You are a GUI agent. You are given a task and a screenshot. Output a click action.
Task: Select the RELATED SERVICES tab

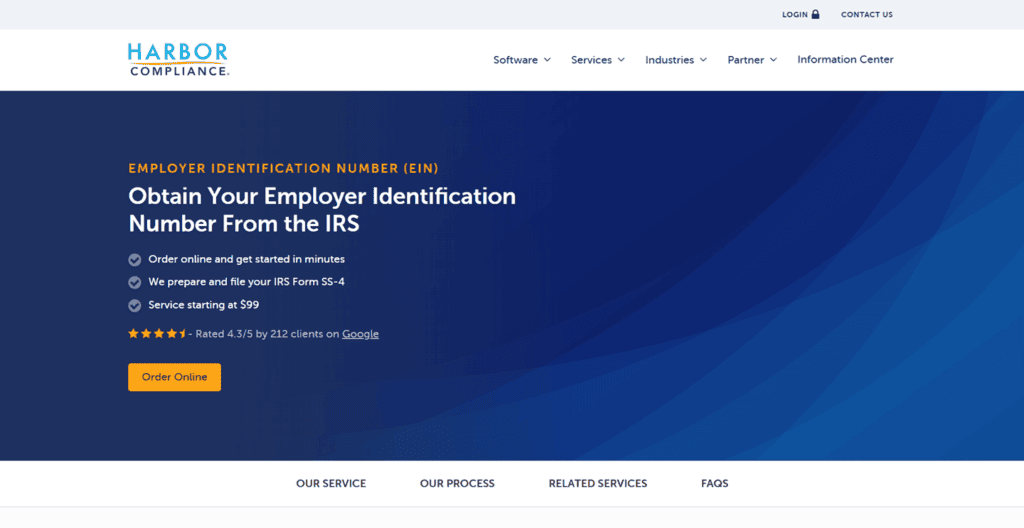(598, 484)
